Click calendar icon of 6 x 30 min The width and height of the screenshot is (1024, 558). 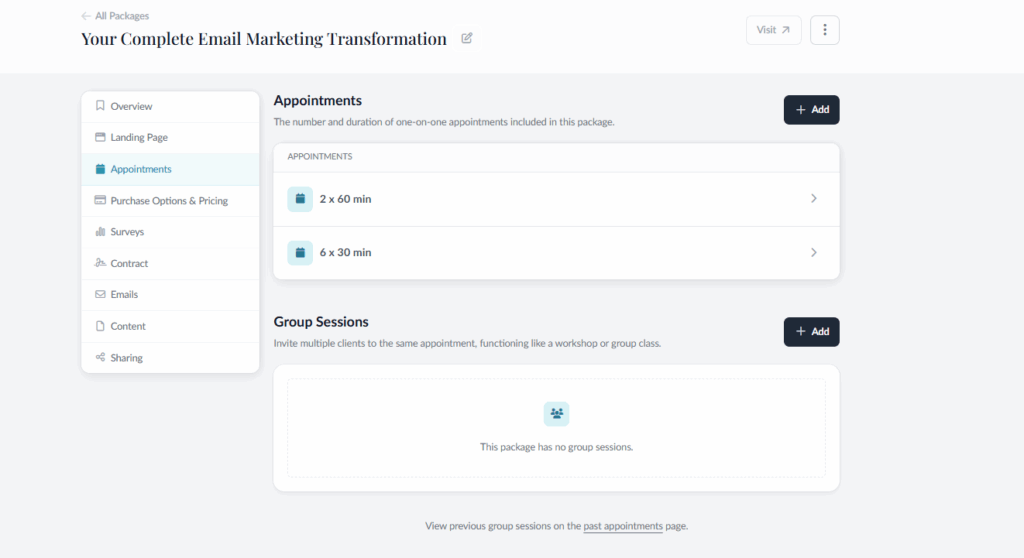(300, 252)
